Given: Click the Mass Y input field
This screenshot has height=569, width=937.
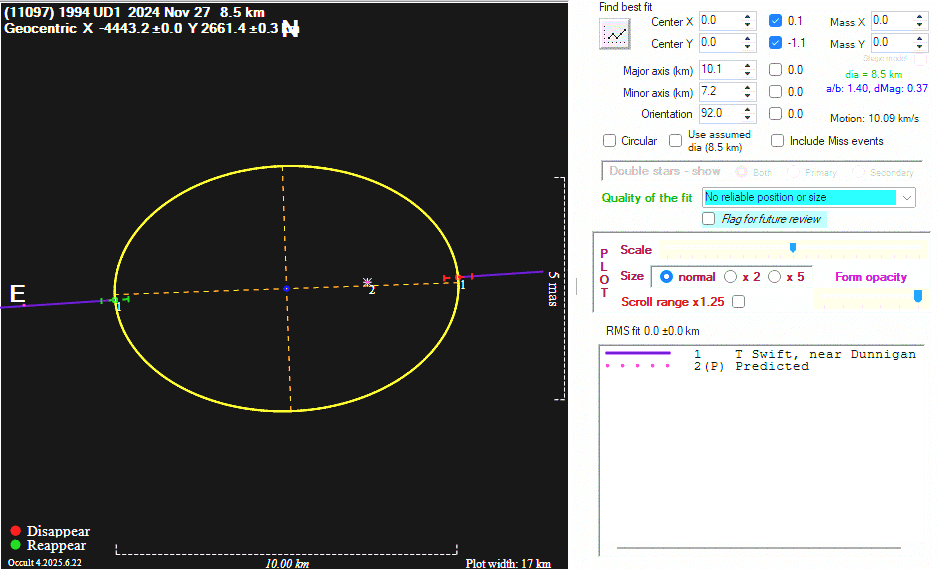Looking at the screenshot, I should (x=892, y=43).
